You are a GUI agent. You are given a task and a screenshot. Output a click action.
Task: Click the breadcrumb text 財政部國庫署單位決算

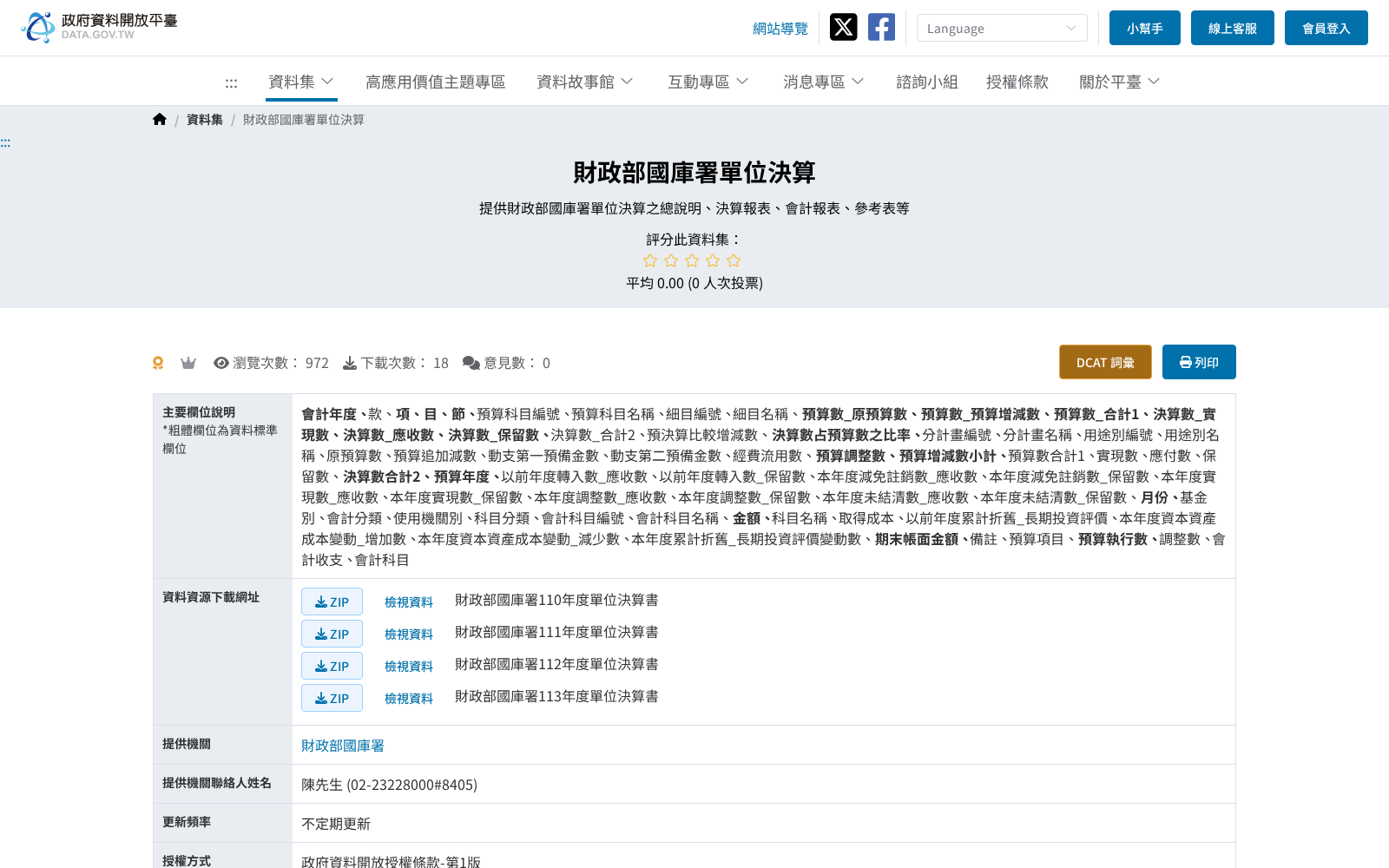pos(304,120)
